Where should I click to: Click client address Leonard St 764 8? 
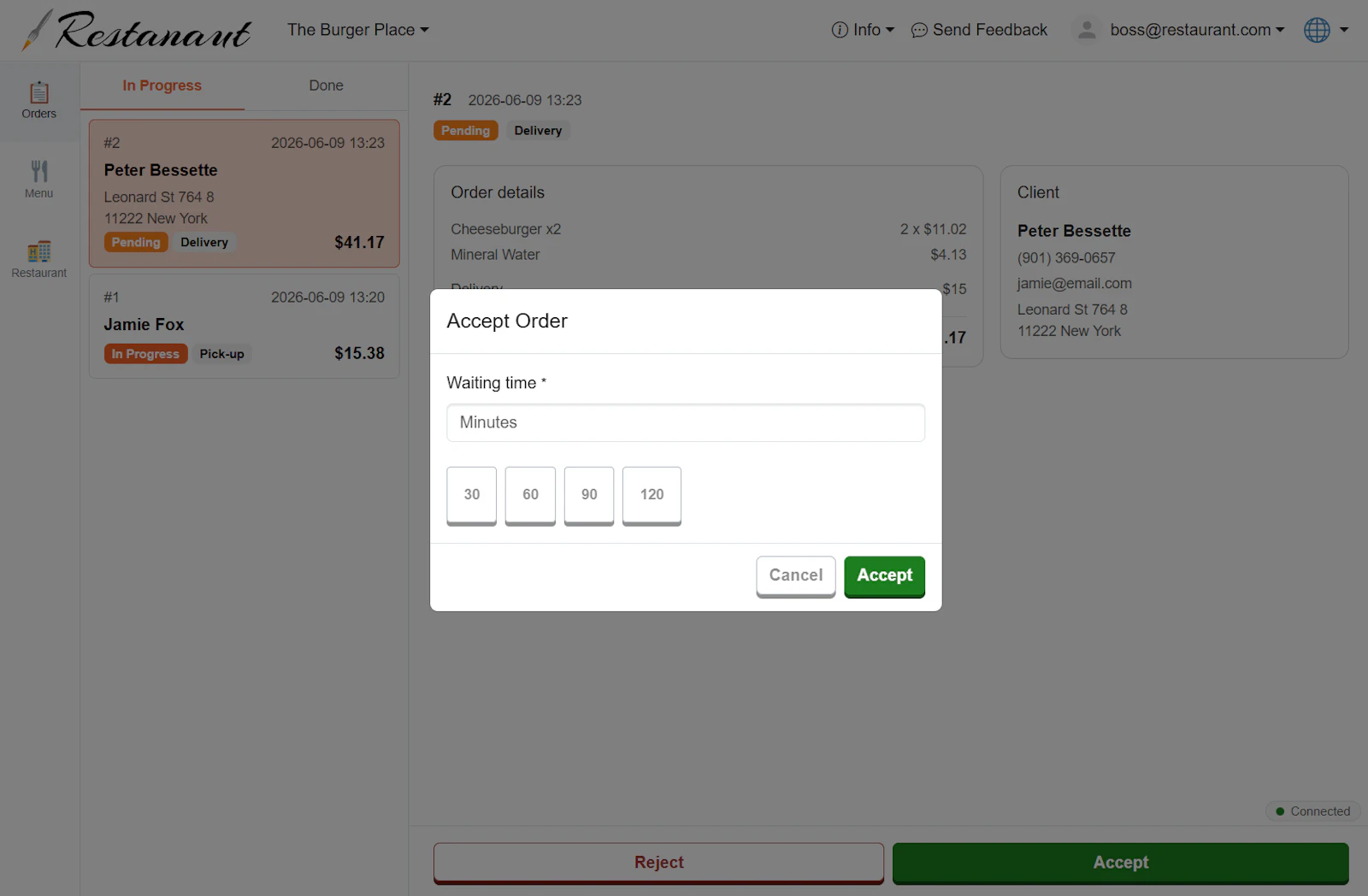[1072, 309]
